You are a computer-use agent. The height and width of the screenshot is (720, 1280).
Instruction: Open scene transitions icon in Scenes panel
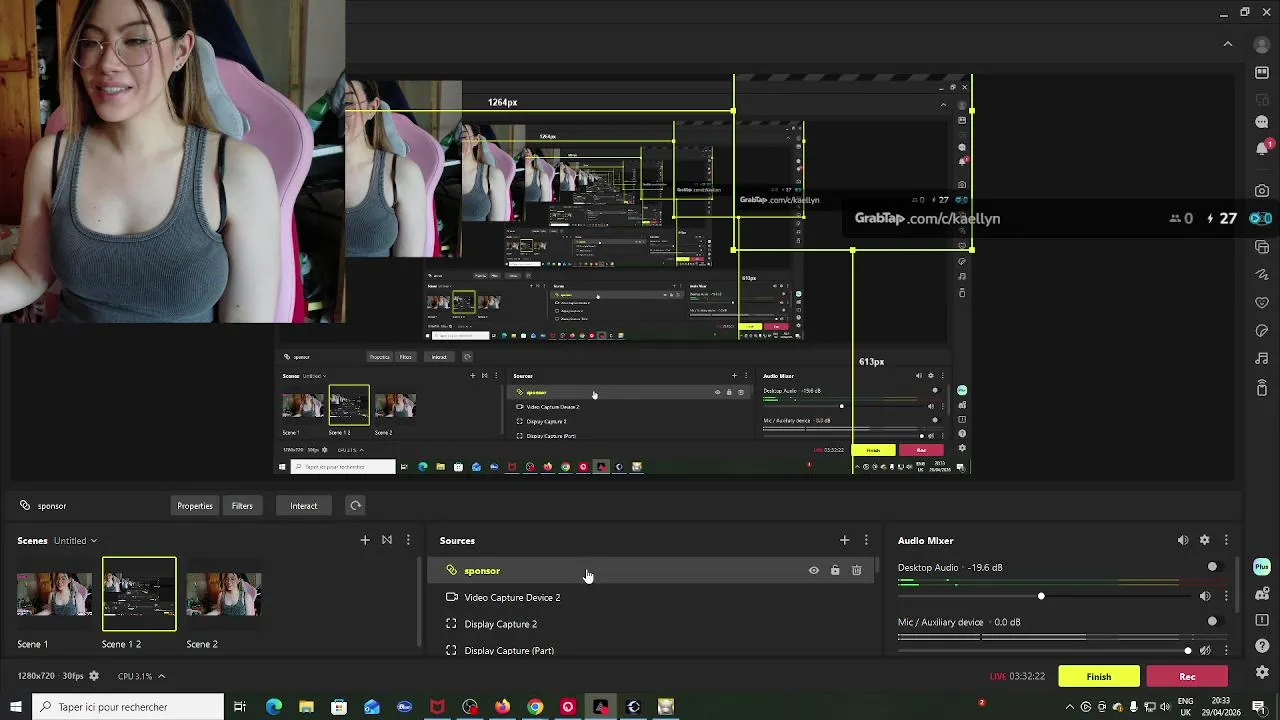point(387,540)
